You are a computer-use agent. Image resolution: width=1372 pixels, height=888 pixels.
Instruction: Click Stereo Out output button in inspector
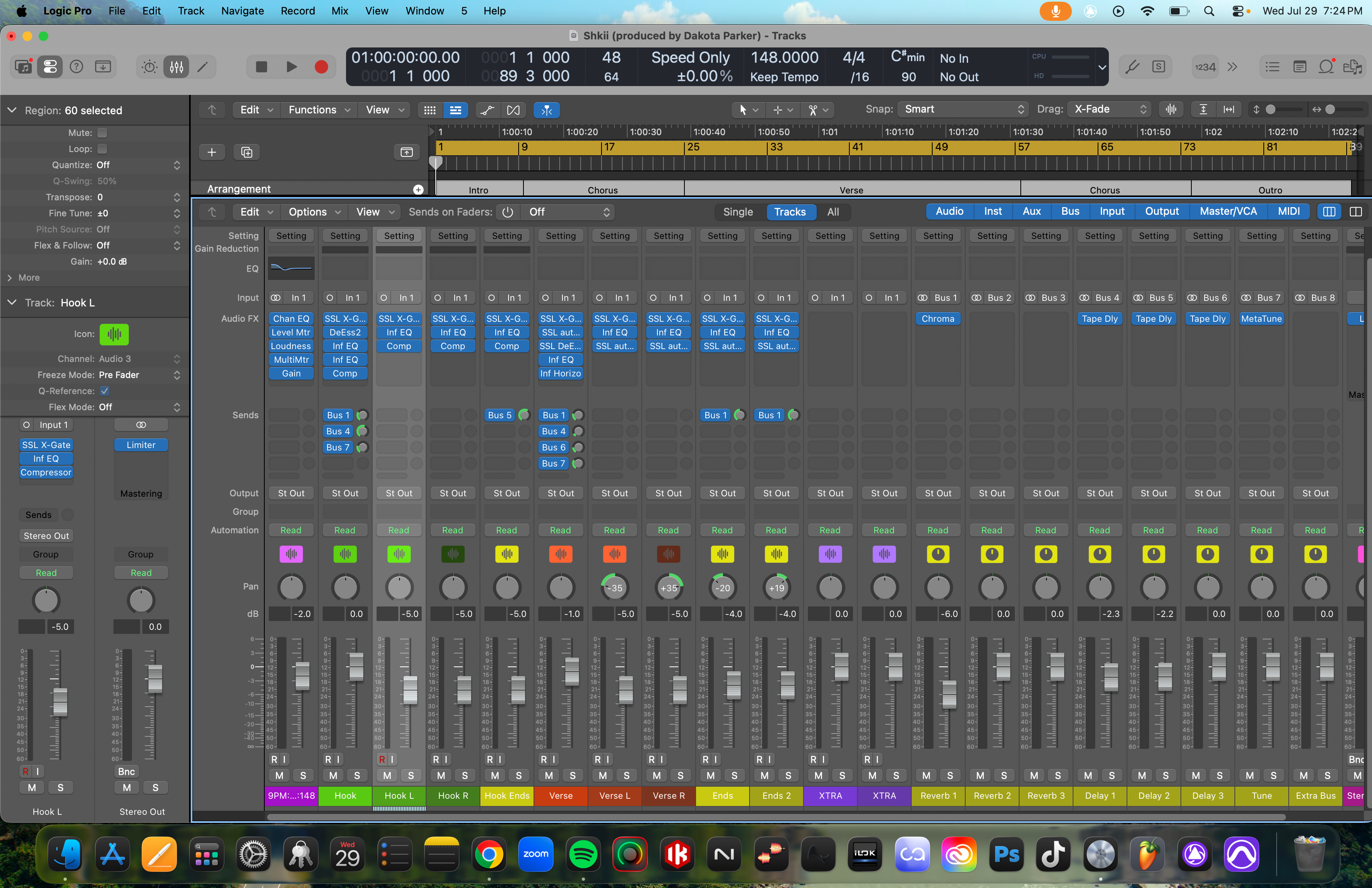(x=46, y=536)
